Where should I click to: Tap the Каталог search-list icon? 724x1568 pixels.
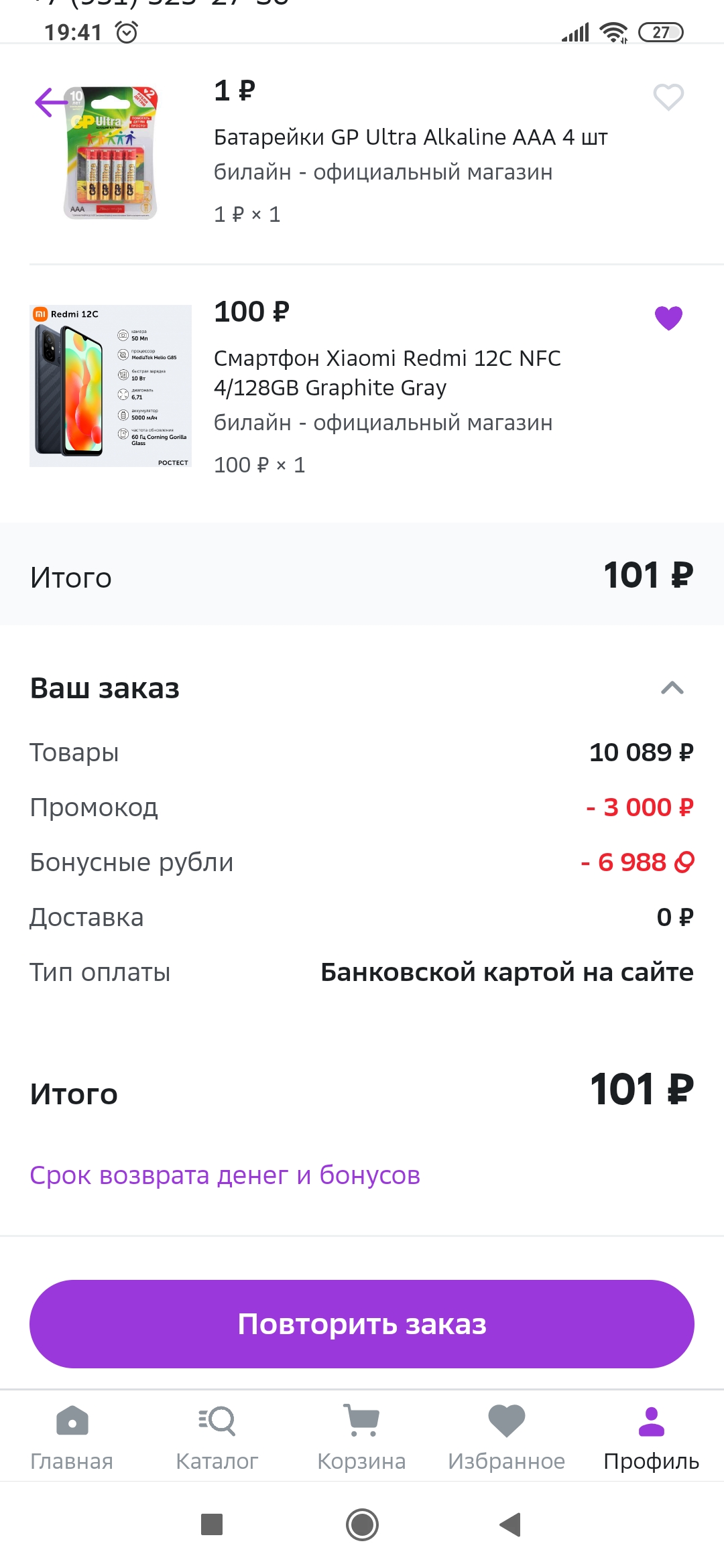tap(217, 1421)
